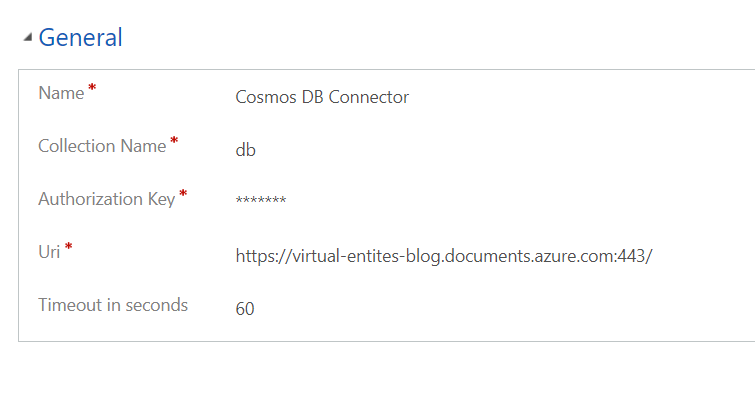Click the red asterisk beside Uri
Screen dimensions: 755x393
[68, 247]
